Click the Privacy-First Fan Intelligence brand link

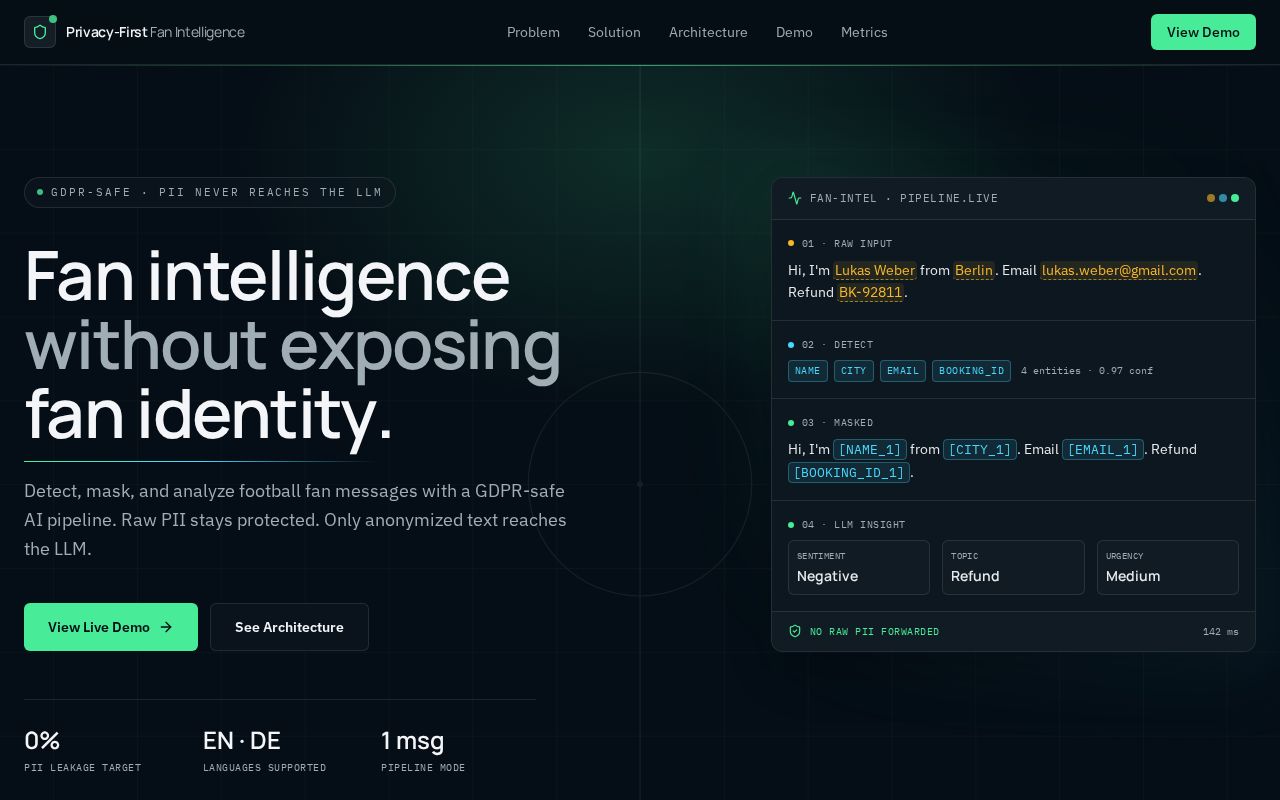tap(134, 32)
